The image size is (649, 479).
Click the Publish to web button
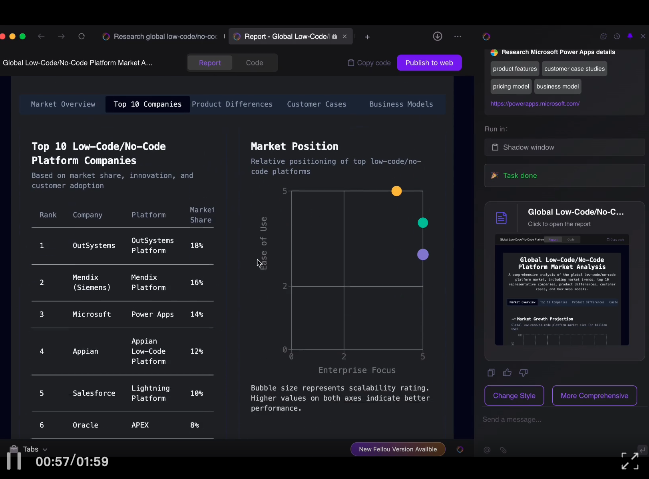pyautogui.click(x=429, y=63)
